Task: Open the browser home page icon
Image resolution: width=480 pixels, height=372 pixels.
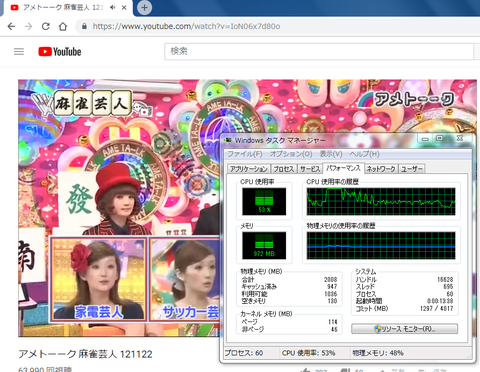Action: tap(63, 26)
